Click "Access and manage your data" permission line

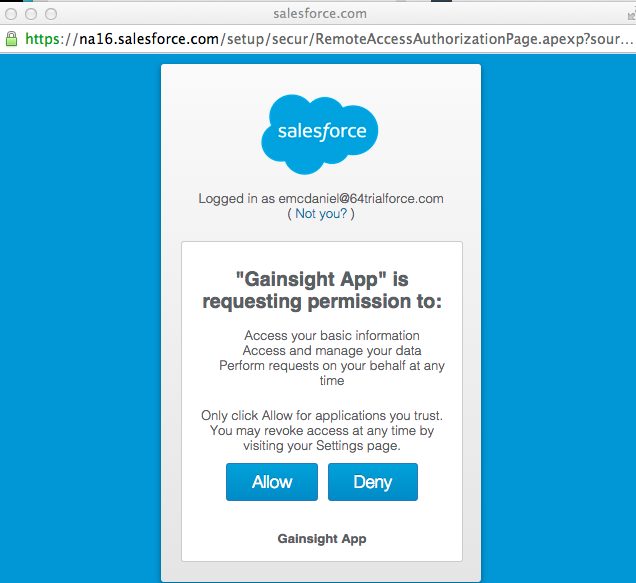332,351
